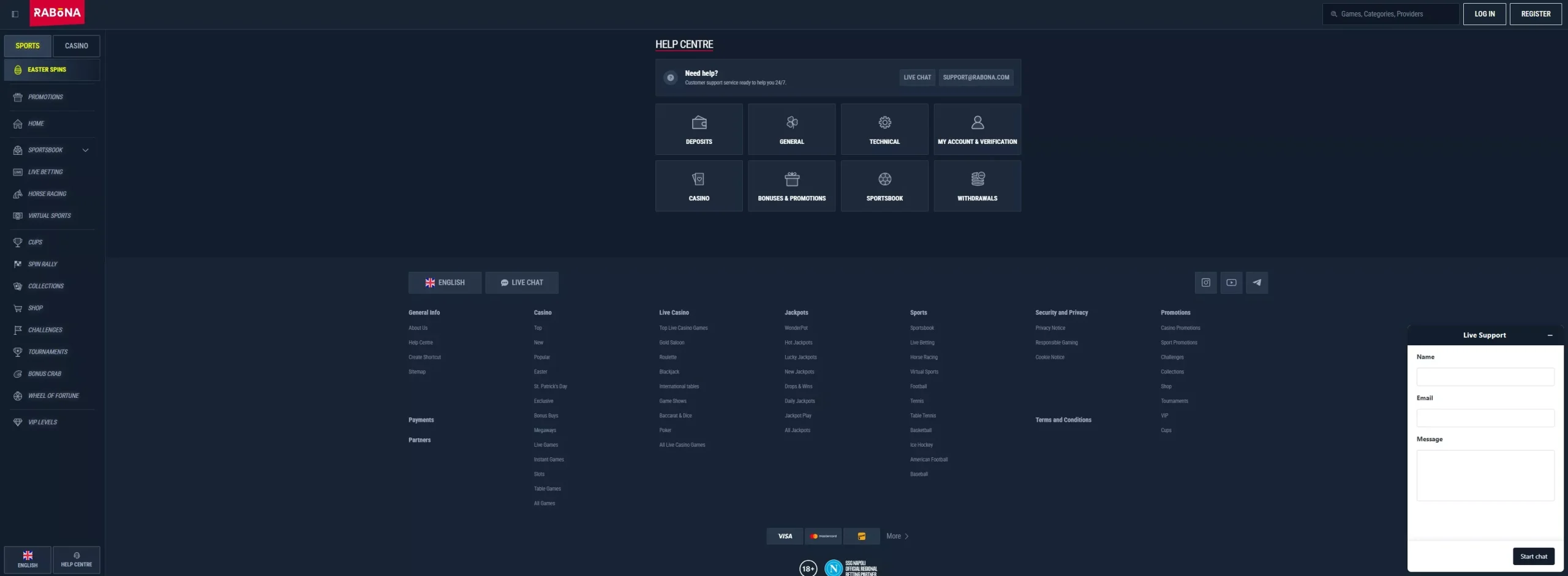Click the Start chat button
The image size is (1568, 576).
tap(1534, 556)
